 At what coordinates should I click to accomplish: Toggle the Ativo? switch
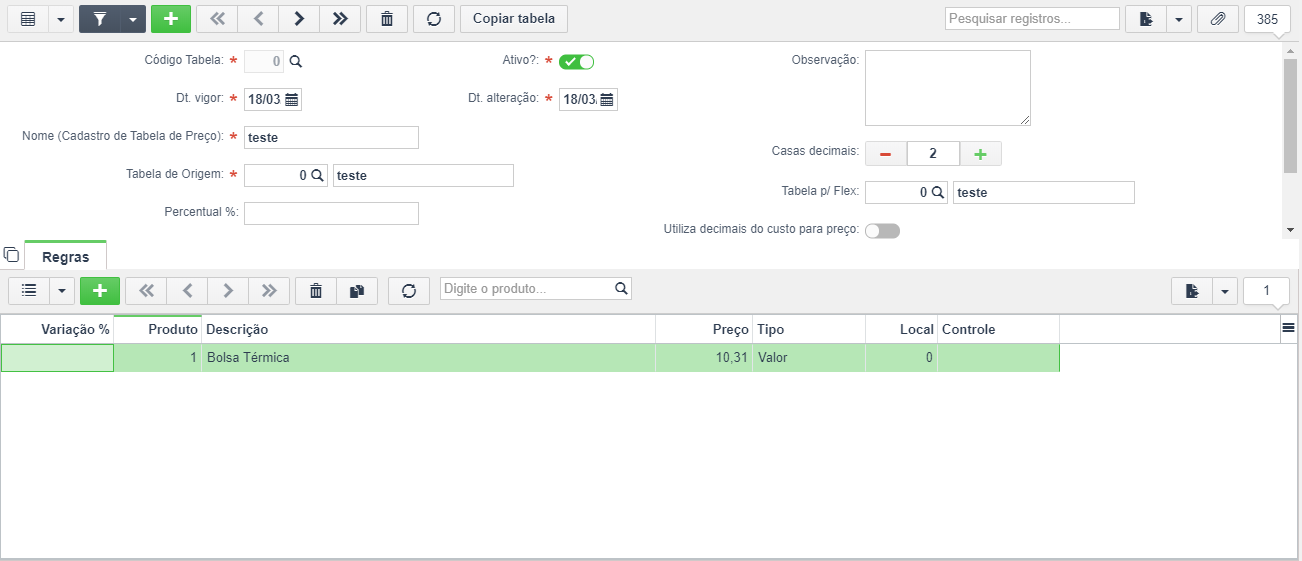coord(577,62)
